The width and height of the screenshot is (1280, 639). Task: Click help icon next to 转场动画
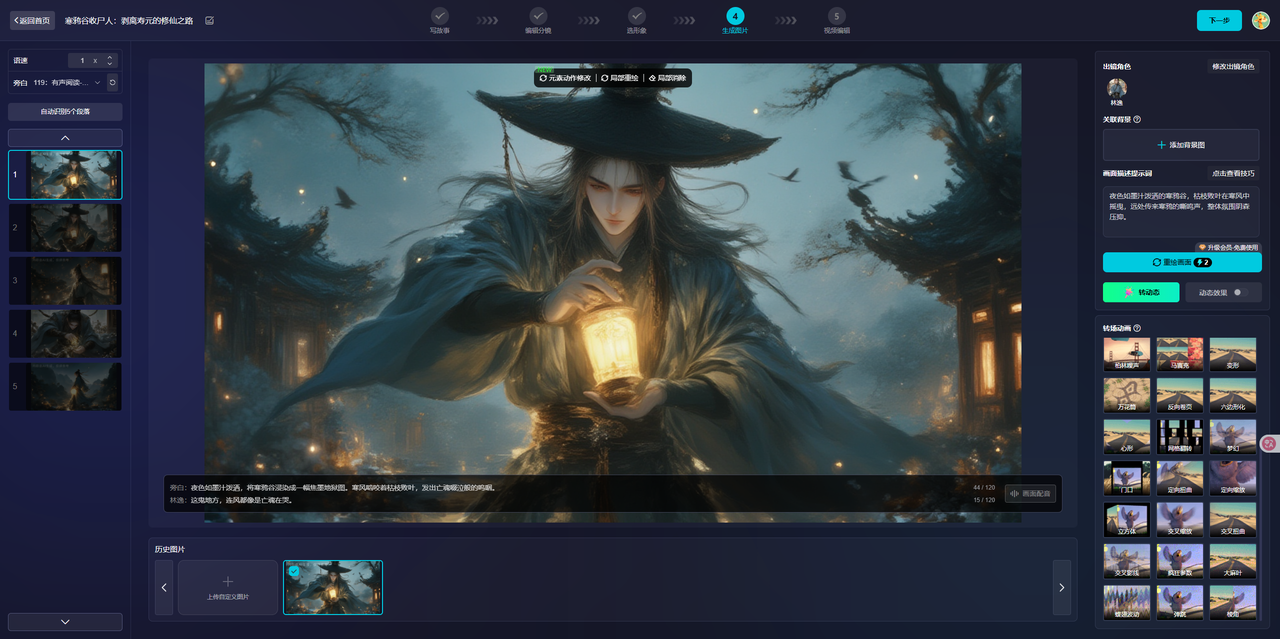pos(1137,328)
